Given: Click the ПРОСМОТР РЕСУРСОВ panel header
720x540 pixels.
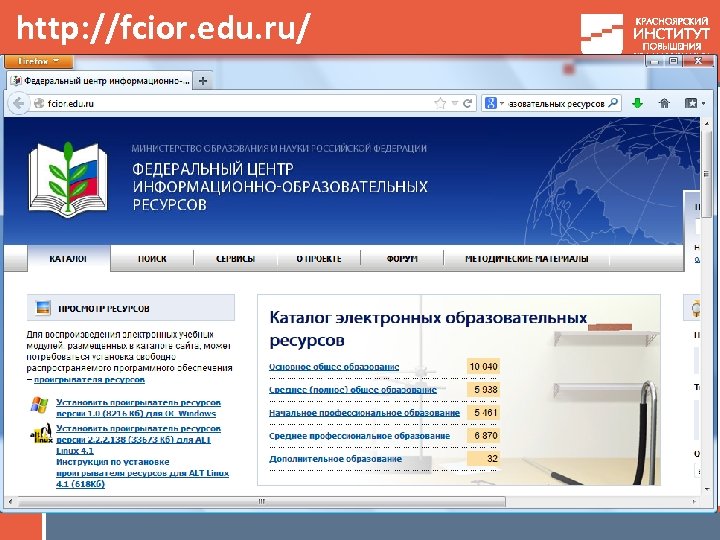Looking at the screenshot, I should pyautogui.click(x=131, y=308).
